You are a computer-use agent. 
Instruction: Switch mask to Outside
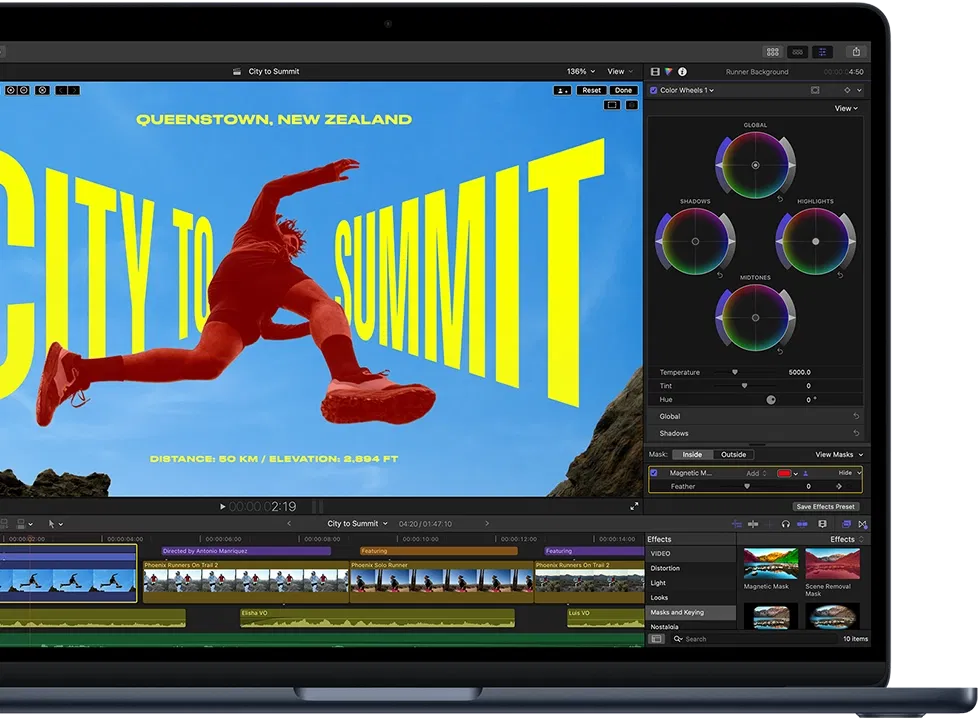click(733, 455)
